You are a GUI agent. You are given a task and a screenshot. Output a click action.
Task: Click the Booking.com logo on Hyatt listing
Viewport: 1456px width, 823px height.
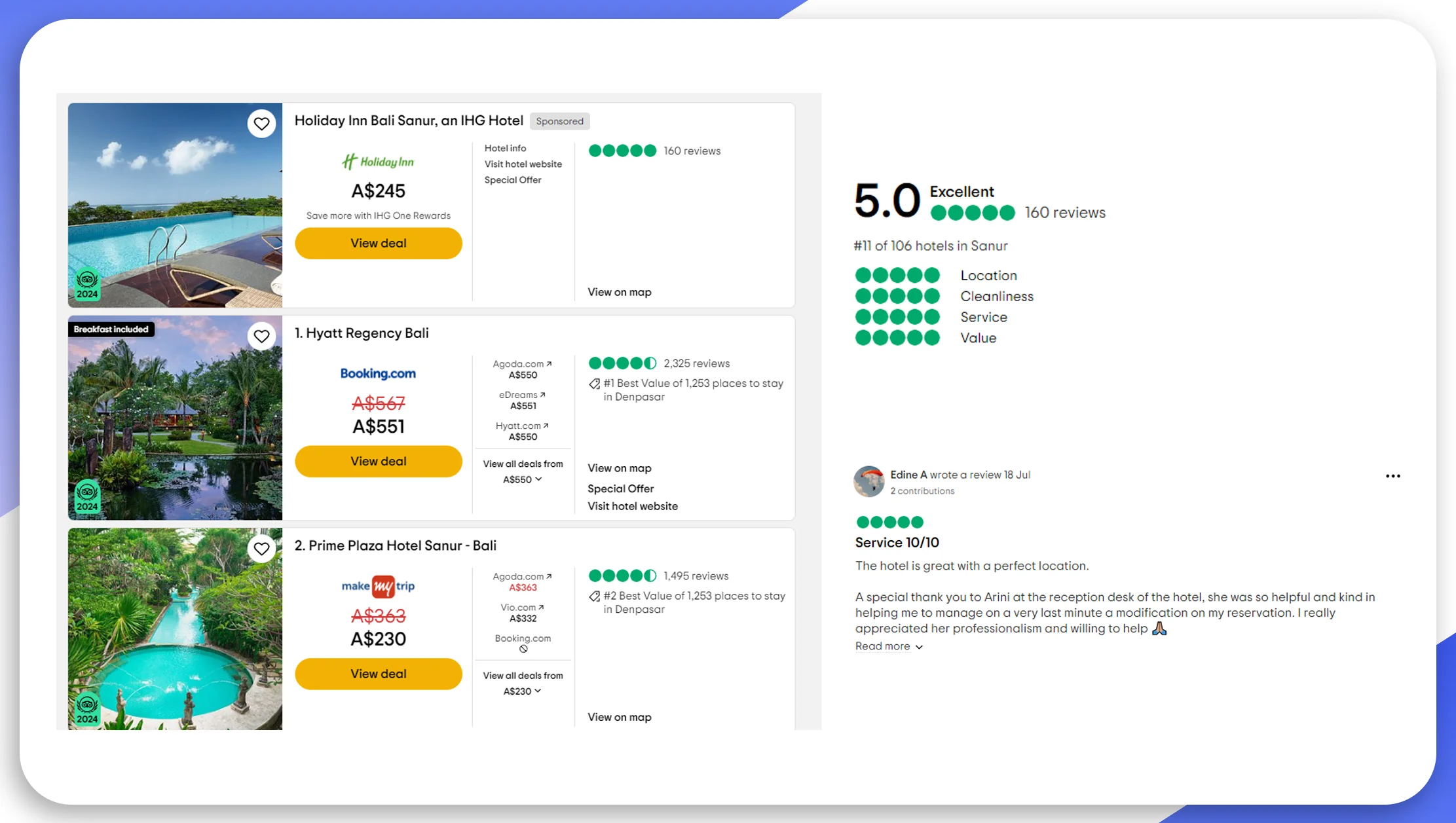click(x=378, y=373)
